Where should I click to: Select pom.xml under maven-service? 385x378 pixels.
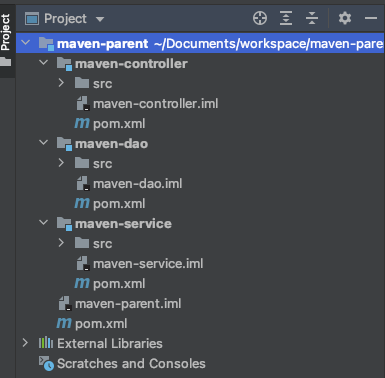tap(119, 284)
